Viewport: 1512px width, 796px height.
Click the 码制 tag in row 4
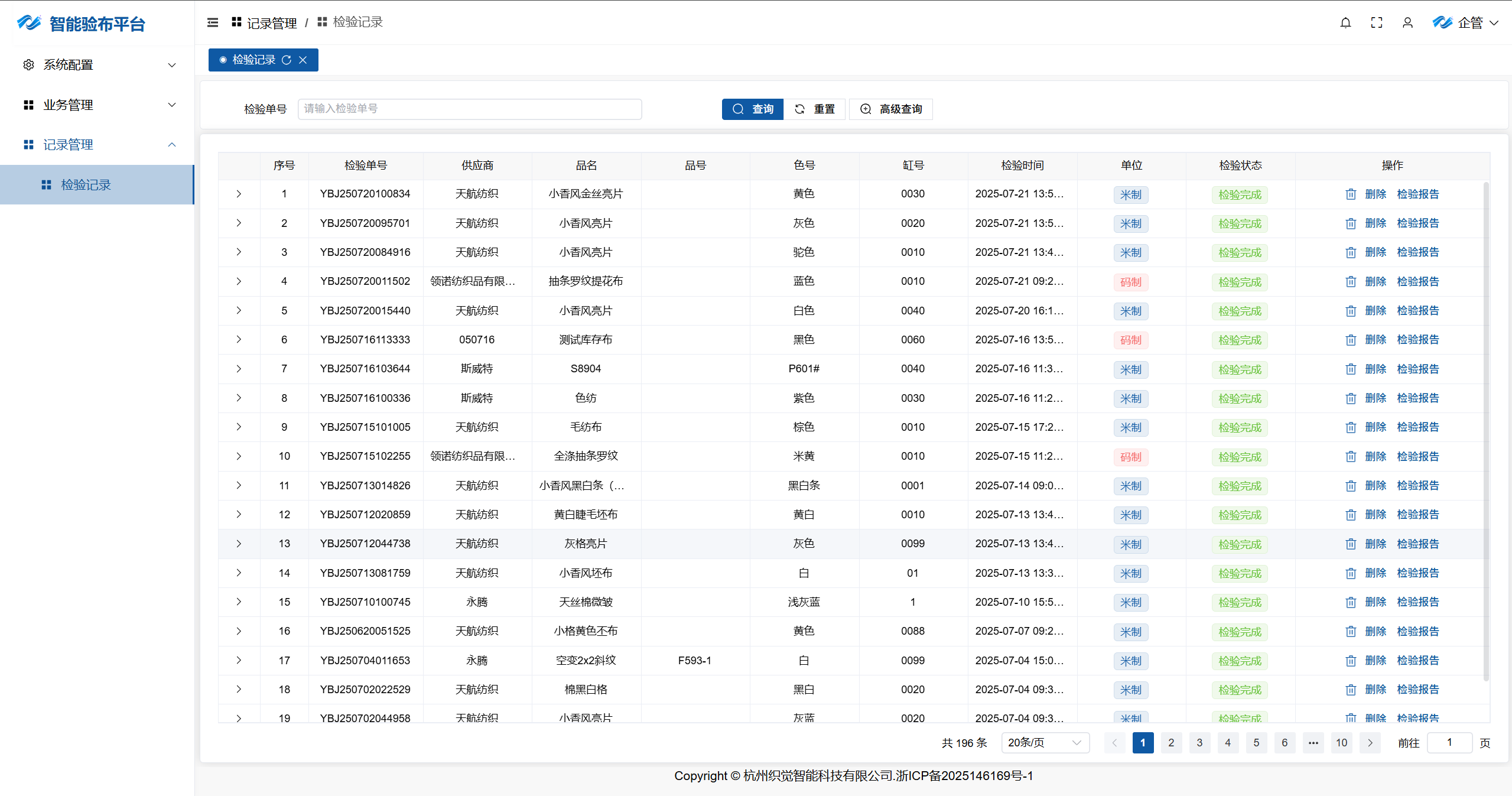pyautogui.click(x=1131, y=282)
